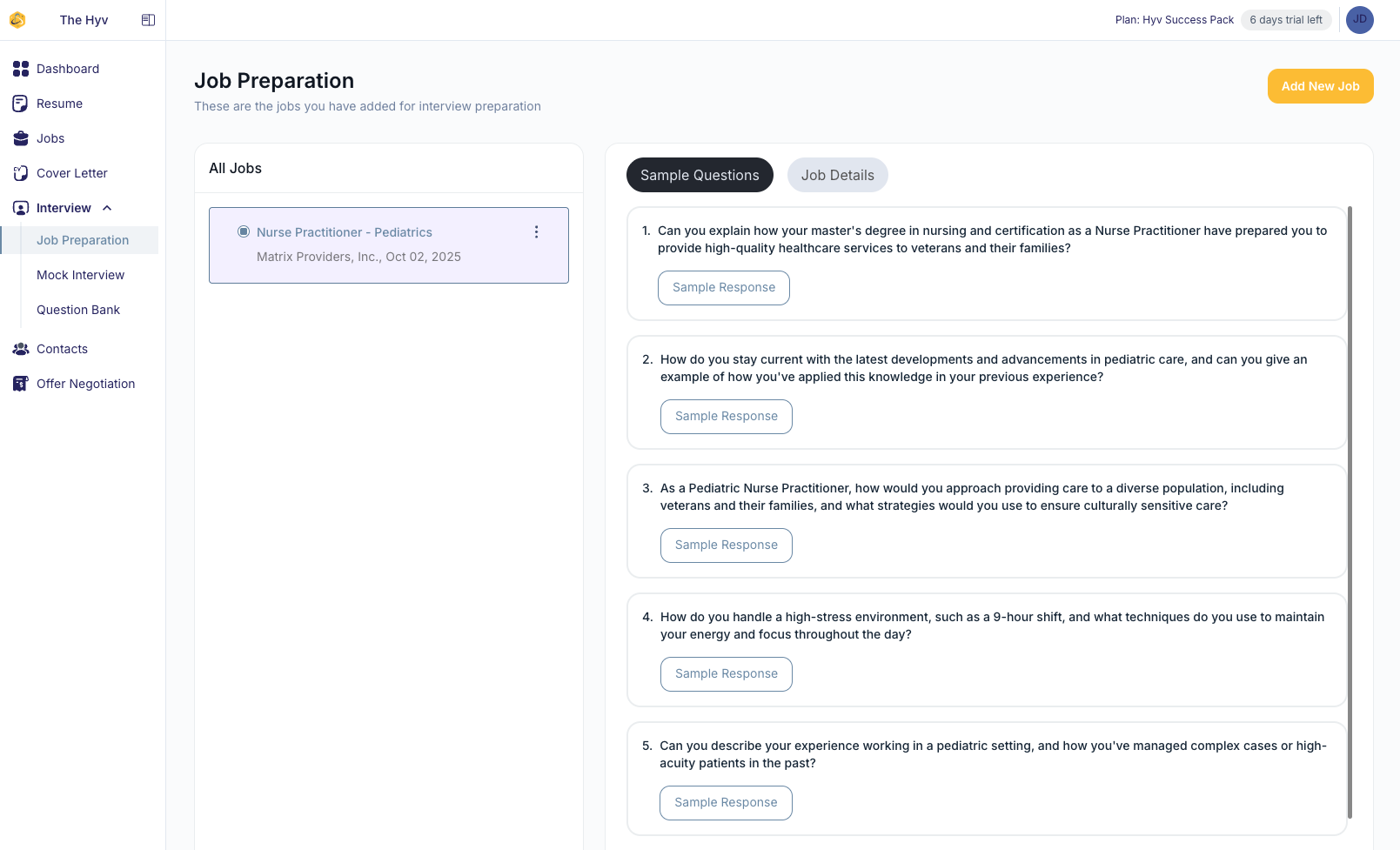1400x850 pixels.
Task: Click the Cover Letter icon
Action: pos(21,173)
